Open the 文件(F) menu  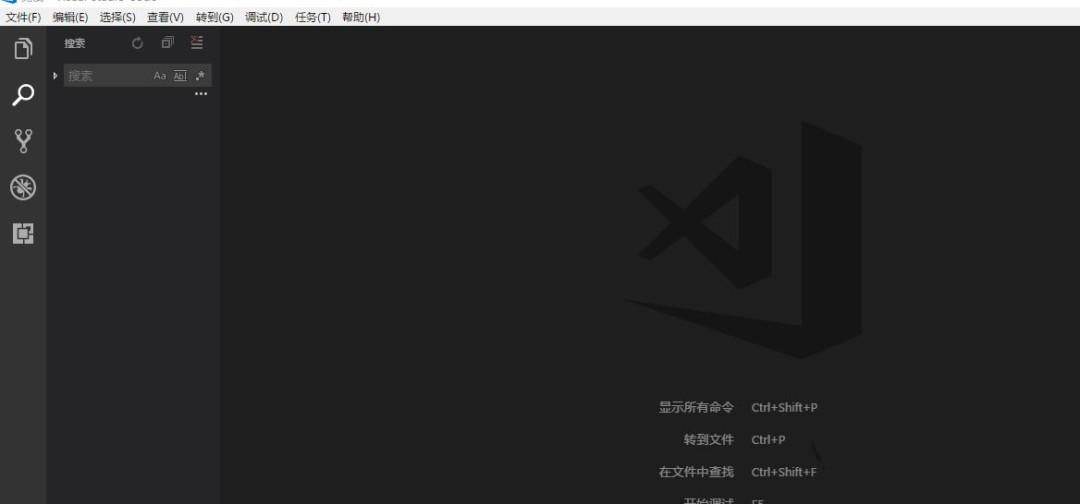pos(24,18)
